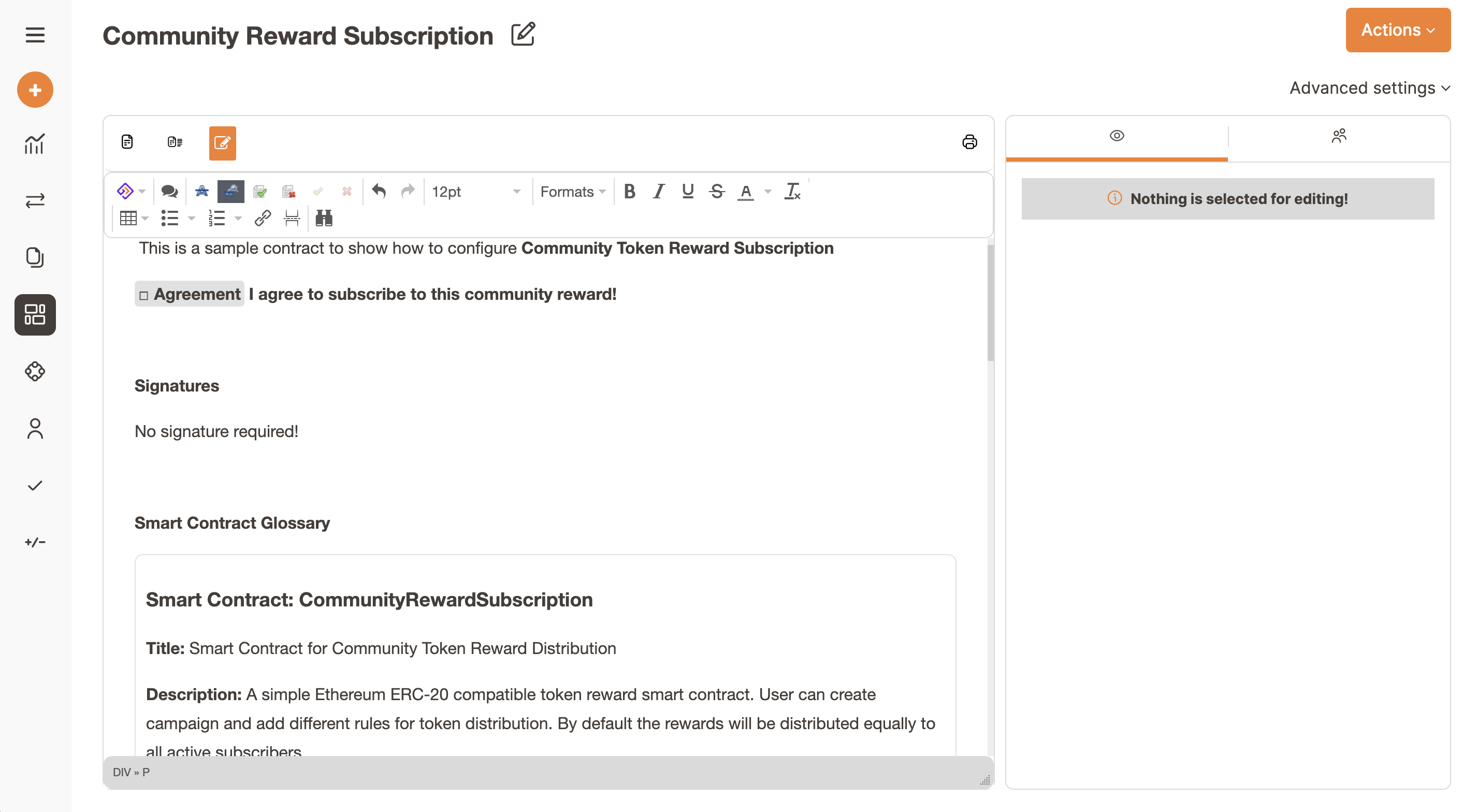
Task: Click the 'I agree to subscribe' sentence
Action: coord(432,294)
